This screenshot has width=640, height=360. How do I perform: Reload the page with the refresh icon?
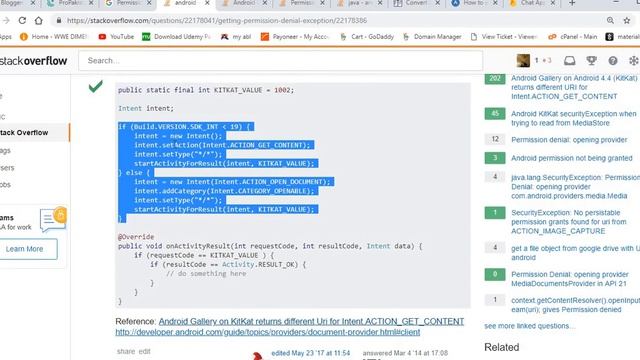[x=22, y=20]
